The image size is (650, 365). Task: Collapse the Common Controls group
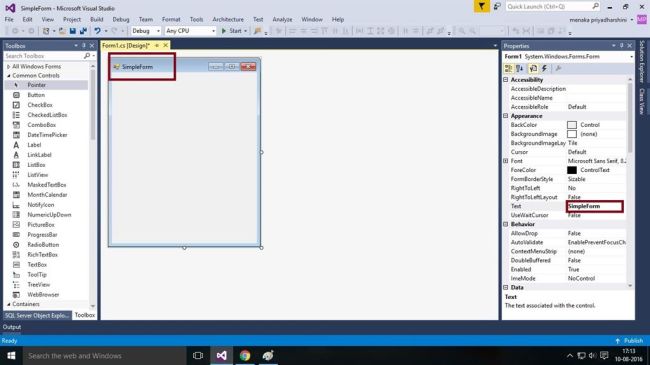(x=8, y=75)
